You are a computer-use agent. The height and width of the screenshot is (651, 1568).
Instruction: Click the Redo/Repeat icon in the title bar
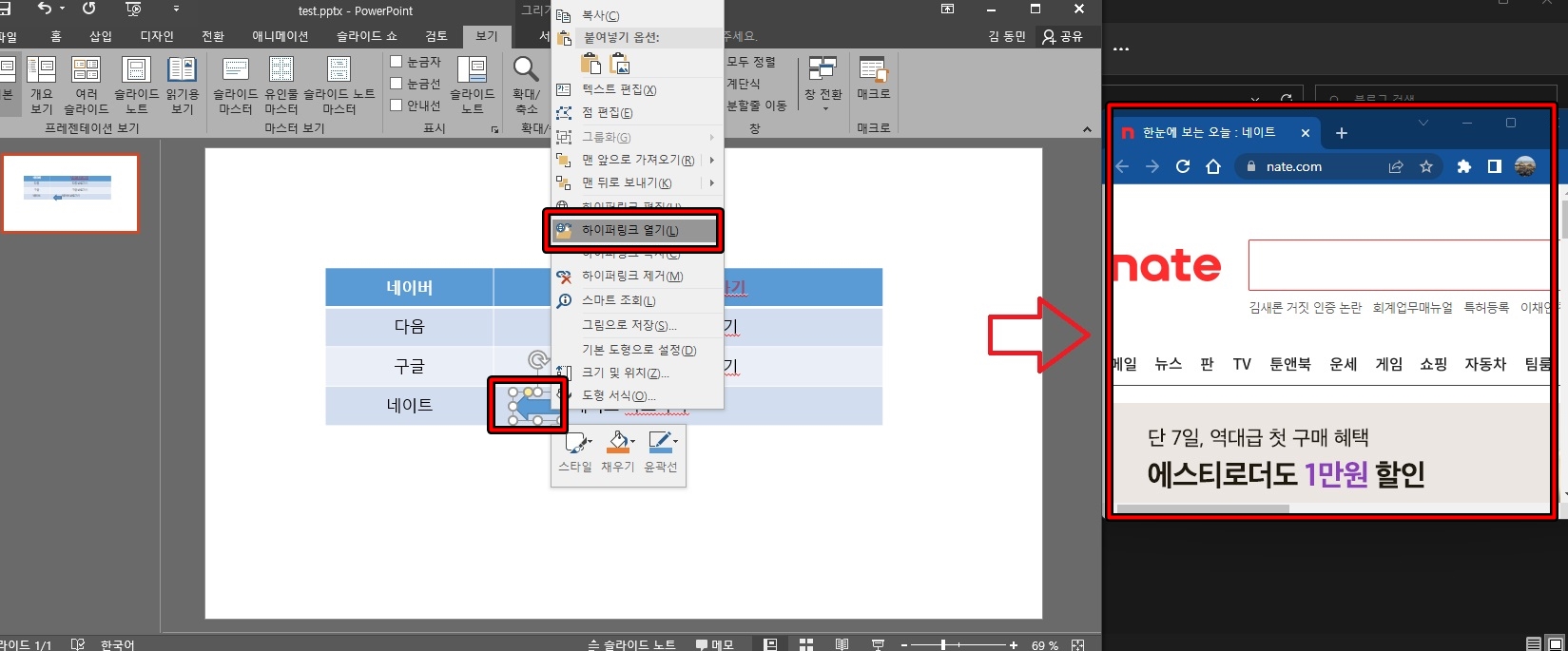click(89, 9)
